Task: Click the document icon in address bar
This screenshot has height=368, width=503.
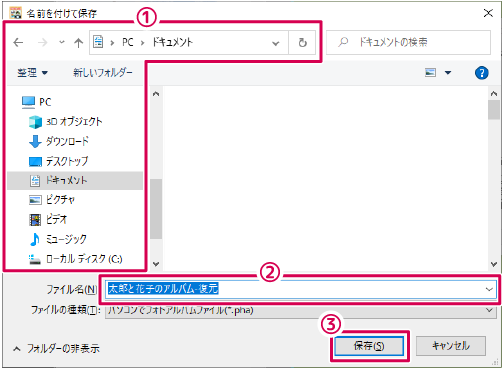Action: pos(98,42)
